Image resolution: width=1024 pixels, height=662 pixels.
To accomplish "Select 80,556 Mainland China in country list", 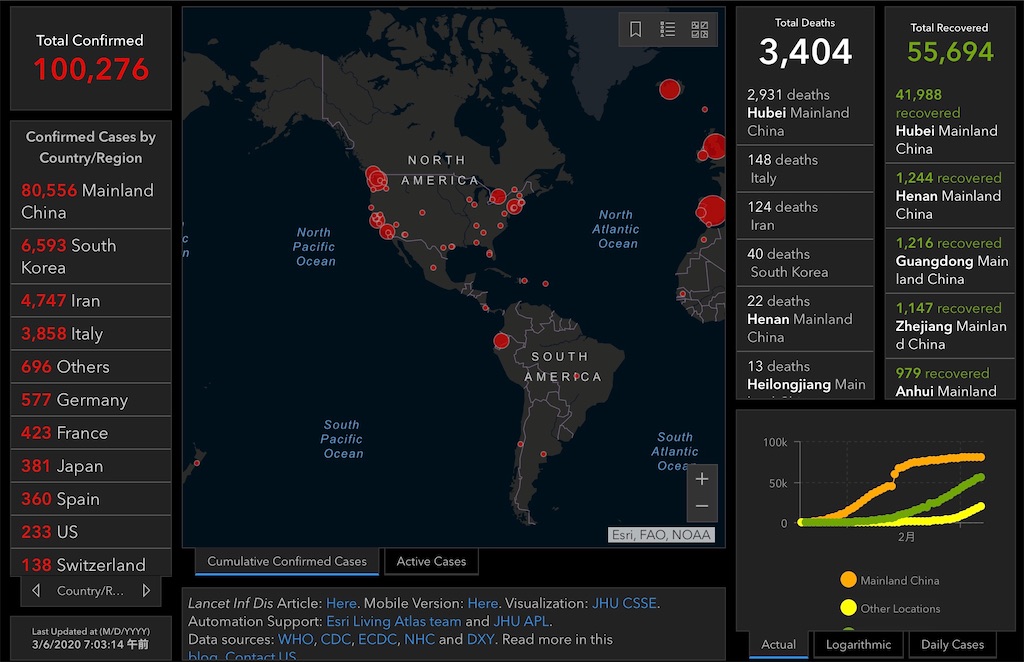I will (x=91, y=202).
